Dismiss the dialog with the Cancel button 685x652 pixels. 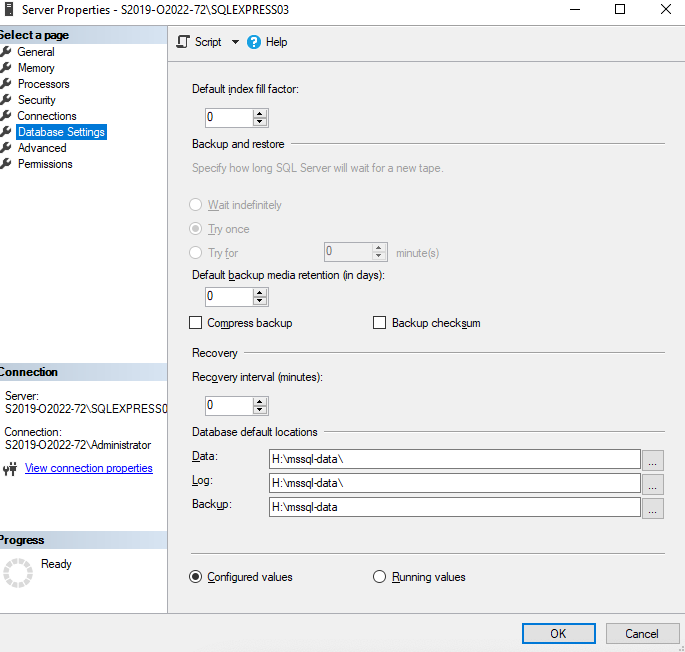coord(642,634)
